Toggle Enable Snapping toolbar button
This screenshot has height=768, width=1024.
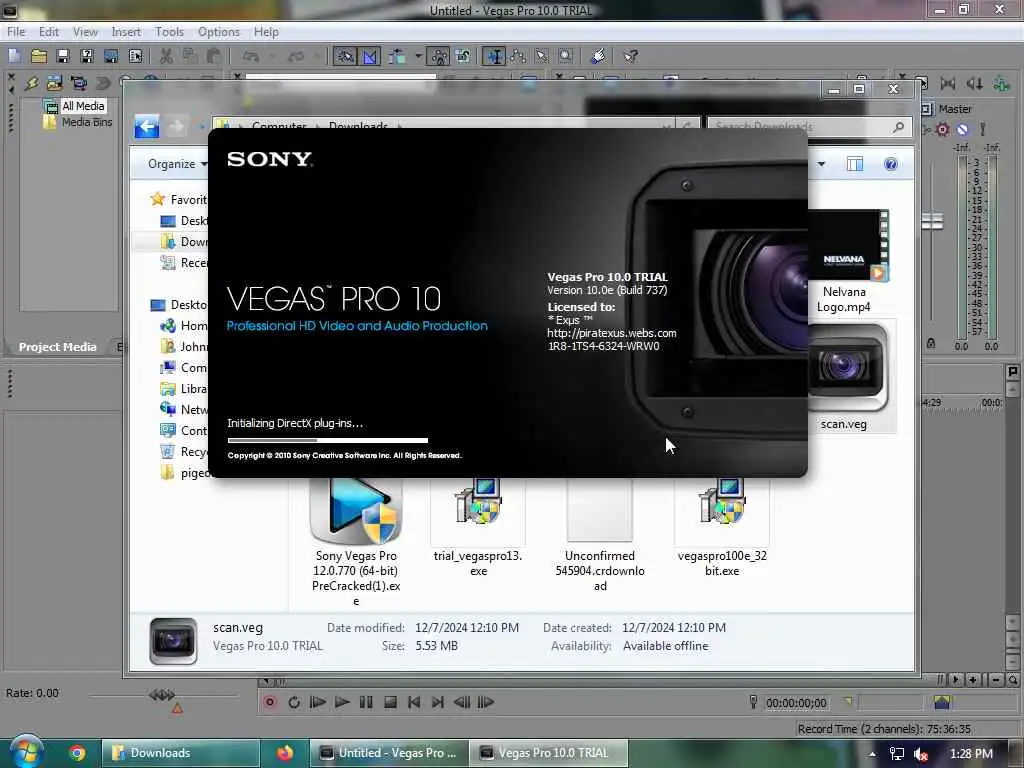(x=345, y=56)
